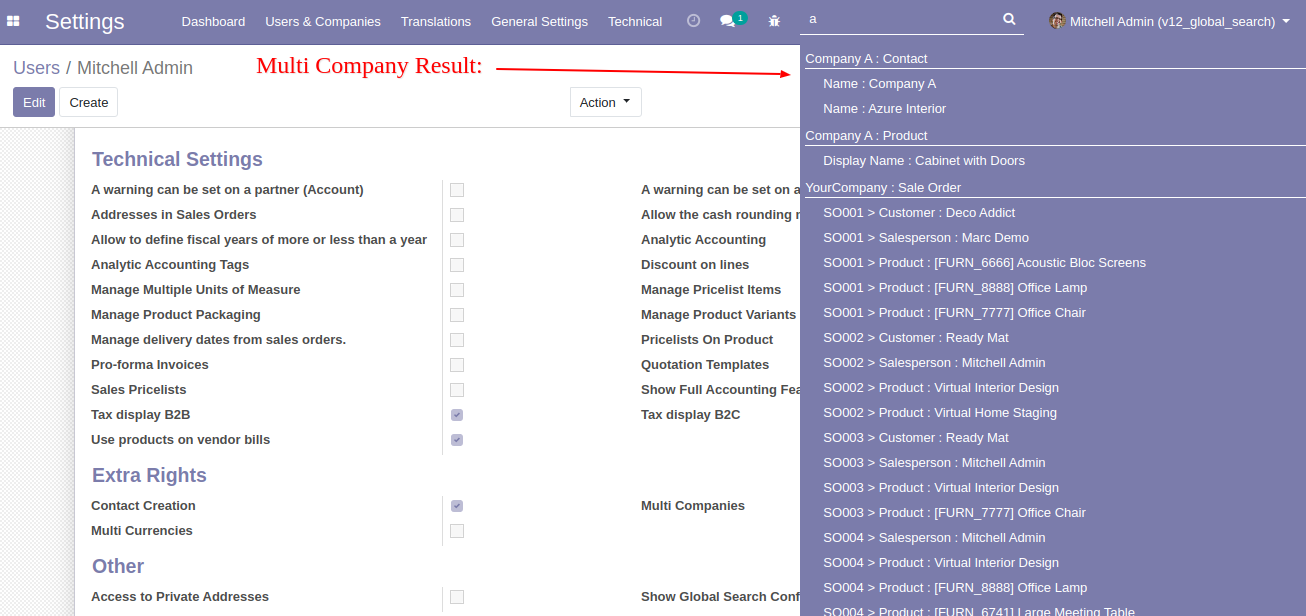Go to Users breadcrumb link
The height and width of the screenshot is (616, 1306).
tap(36, 68)
